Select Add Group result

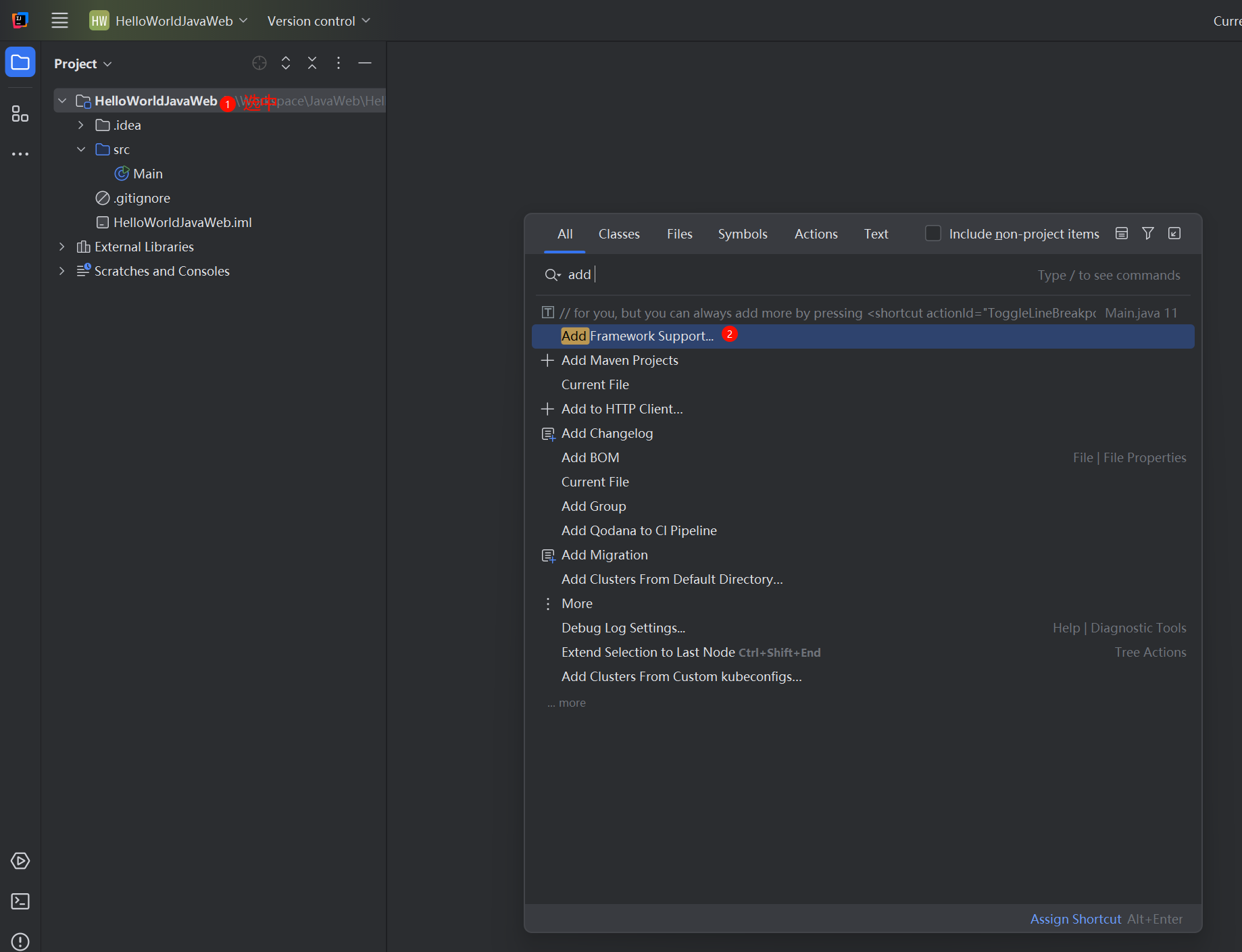pyautogui.click(x=863, y=506)
